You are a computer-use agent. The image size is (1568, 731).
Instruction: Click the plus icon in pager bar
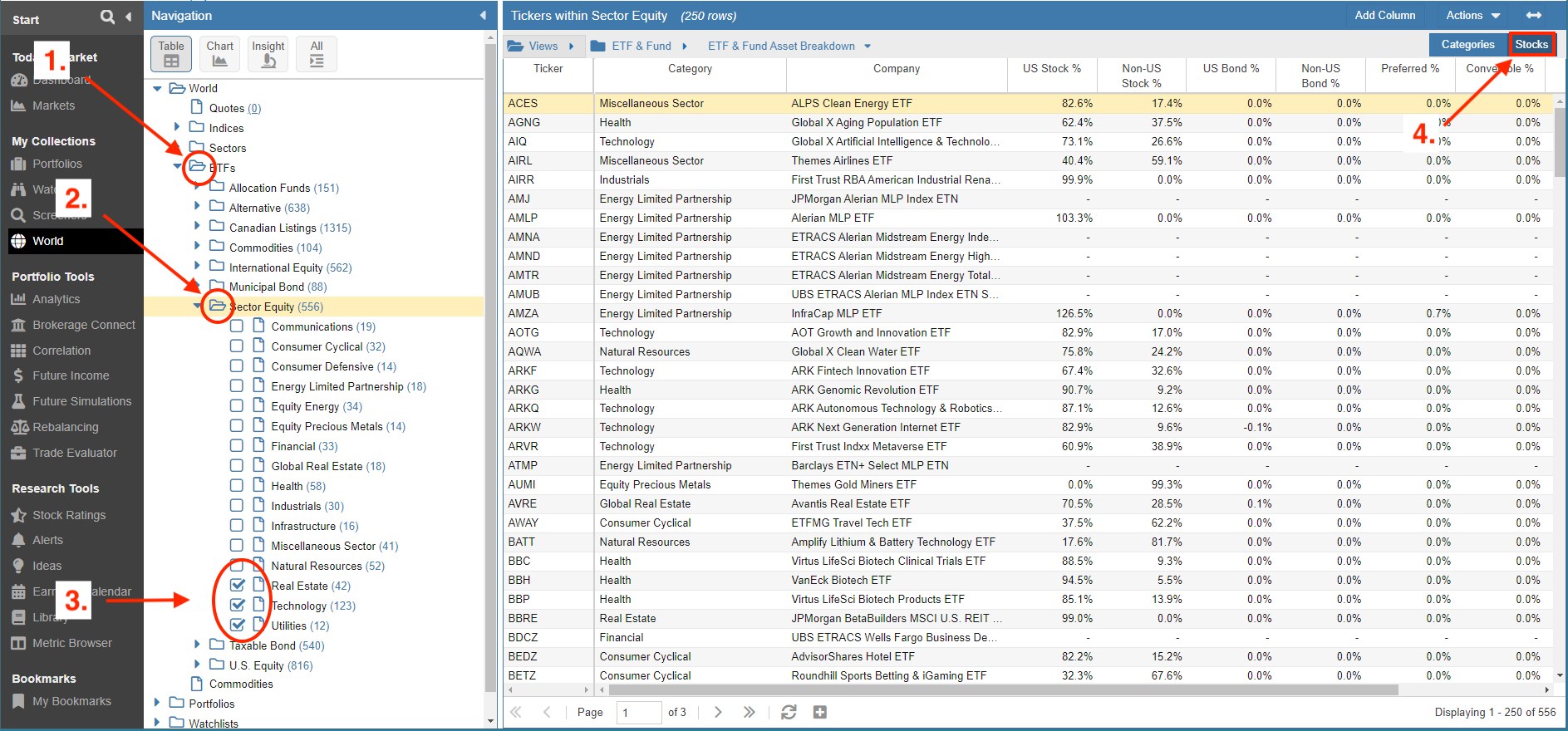click(820, 712)
